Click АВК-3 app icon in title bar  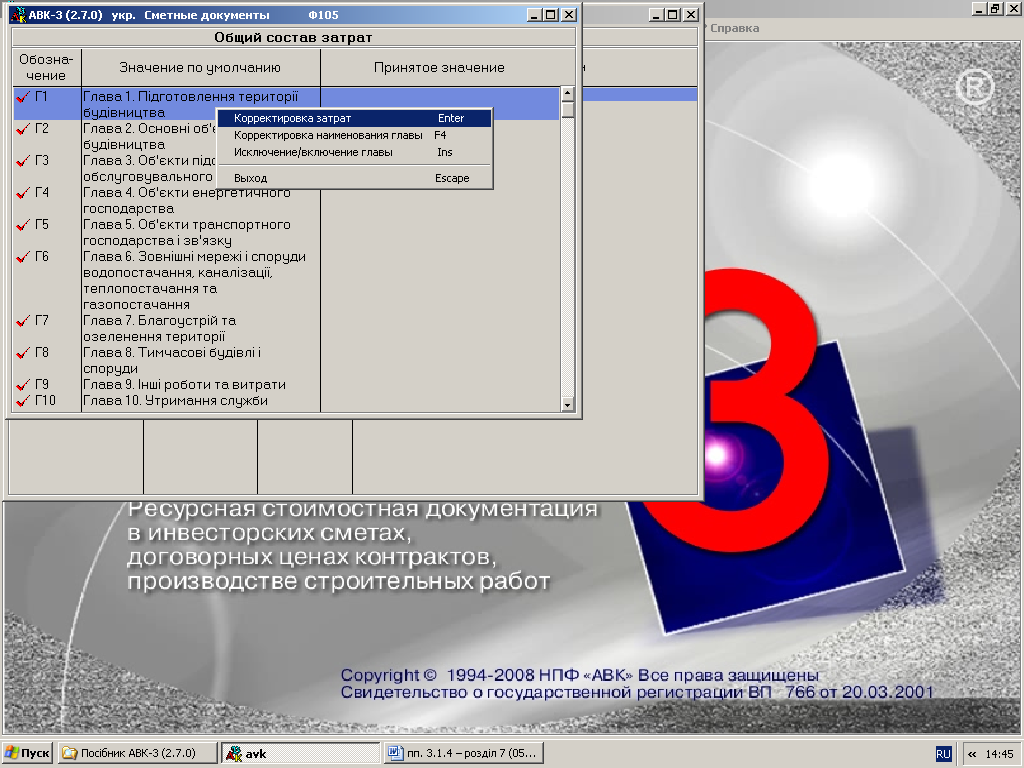pos(18,14)
